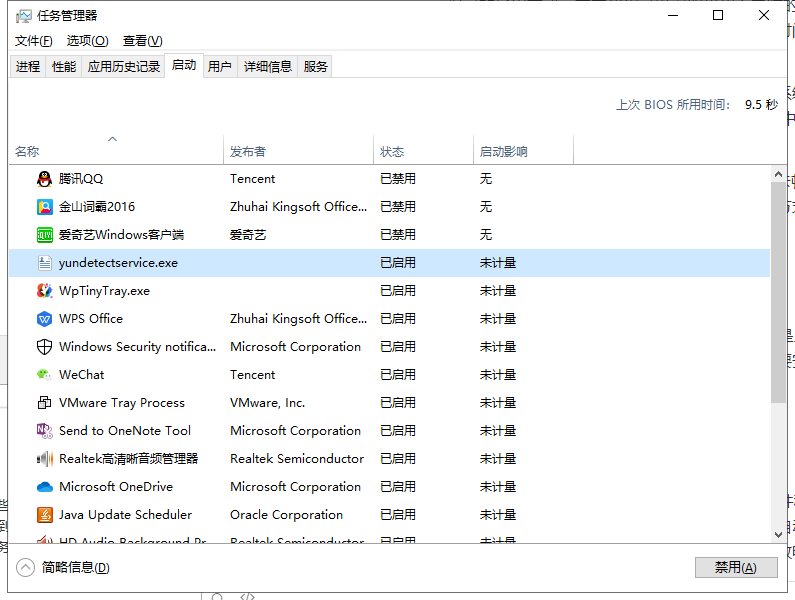Screen dimensions: 795x600
Task: Collapse to 简略信息 view with the circle arrow
Action: (25, 568)
